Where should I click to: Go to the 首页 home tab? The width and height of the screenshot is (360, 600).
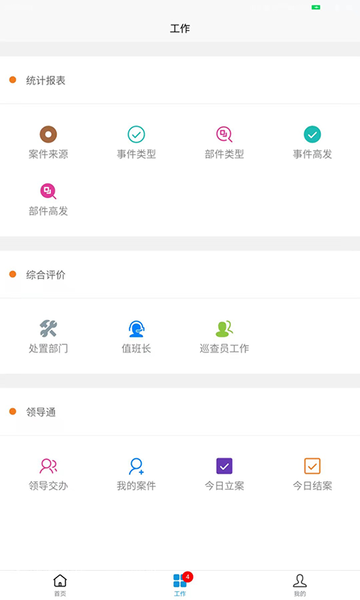pos(60,585)
